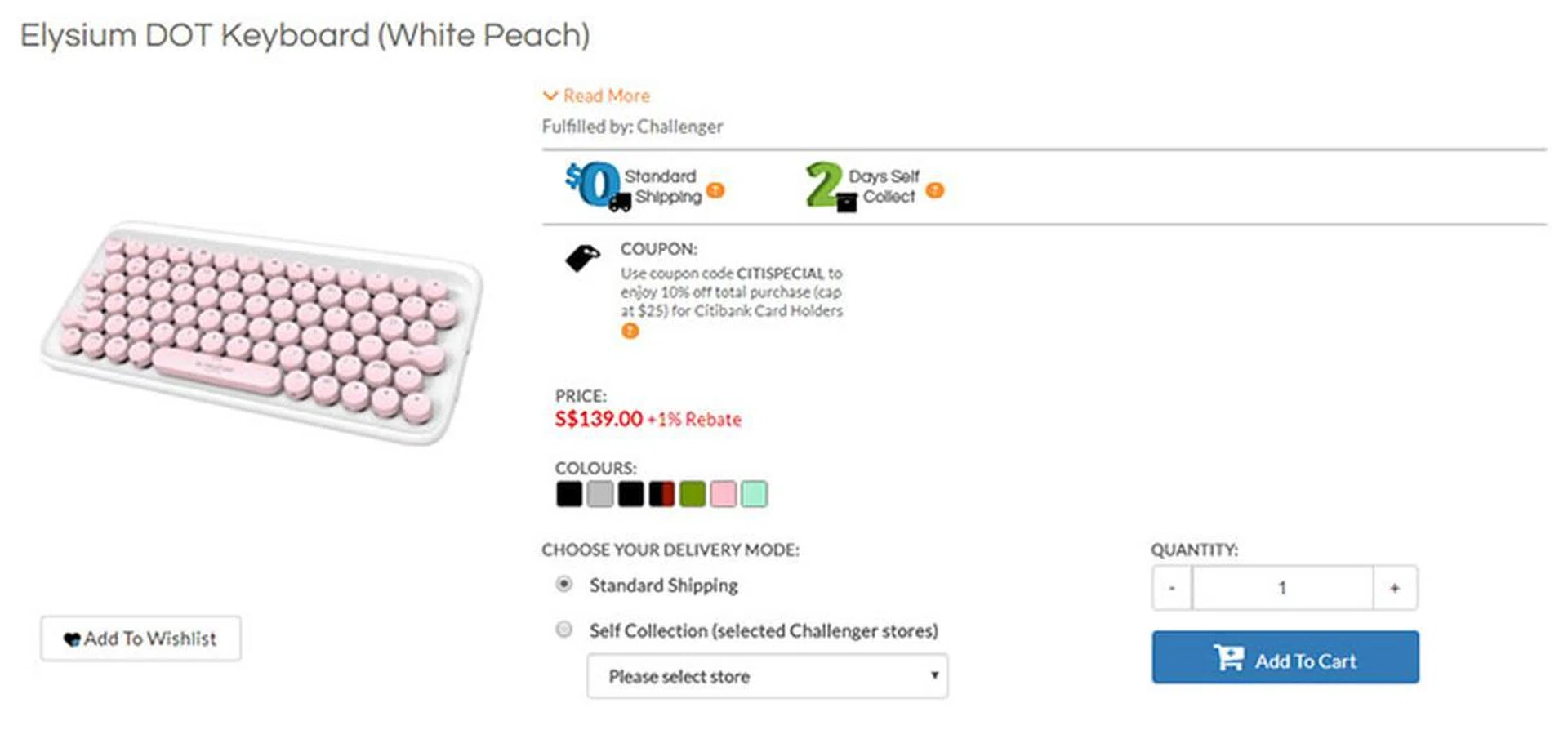Choose the Self Collection radio button
The height and width of the screenshot is (730, 1568).
click(563, 630)
